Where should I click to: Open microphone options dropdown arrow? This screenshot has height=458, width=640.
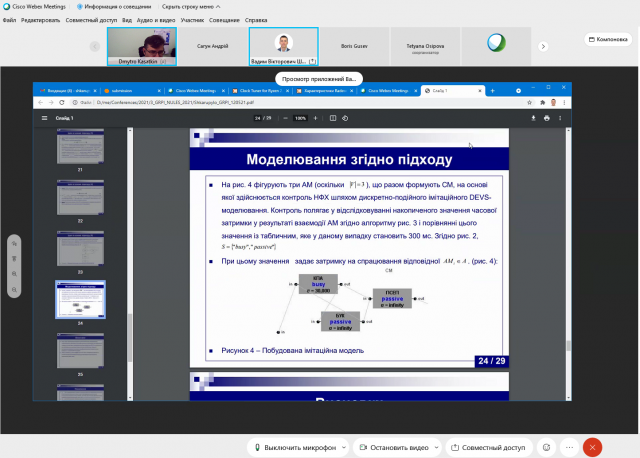[x=344, y=447]
